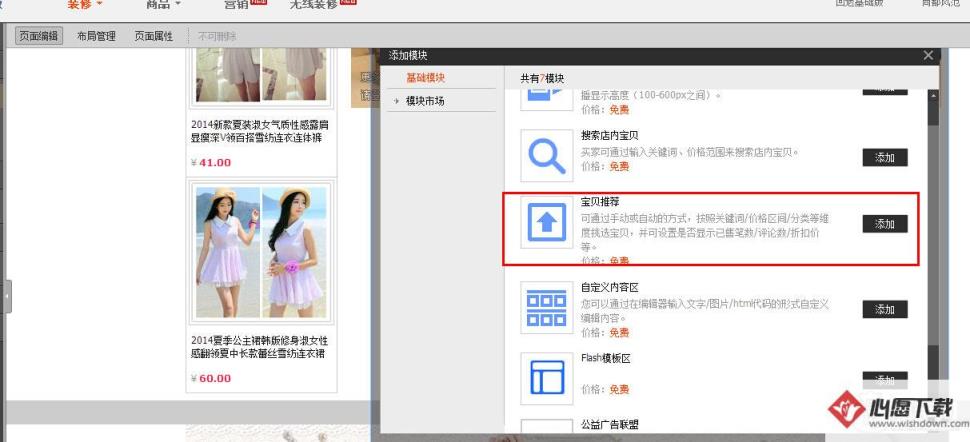
Task: Expand the 模块市场 category
Action: 424,100
